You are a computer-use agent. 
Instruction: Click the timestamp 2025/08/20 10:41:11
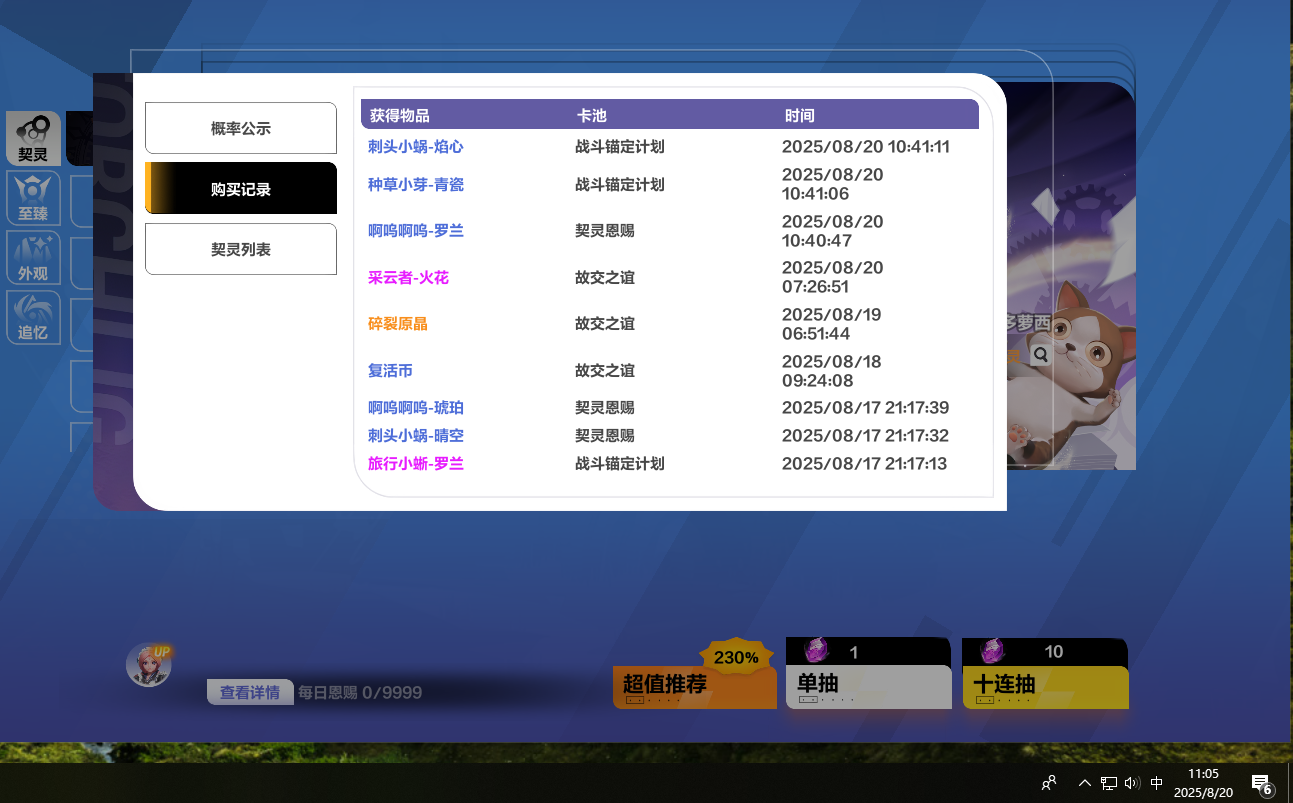point(865,147)
